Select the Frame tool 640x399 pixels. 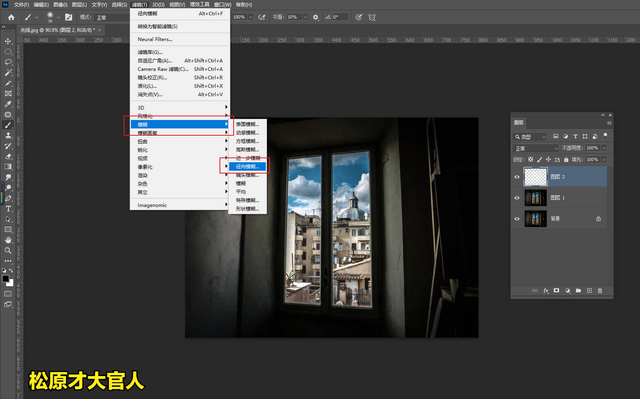pos(8,93)
